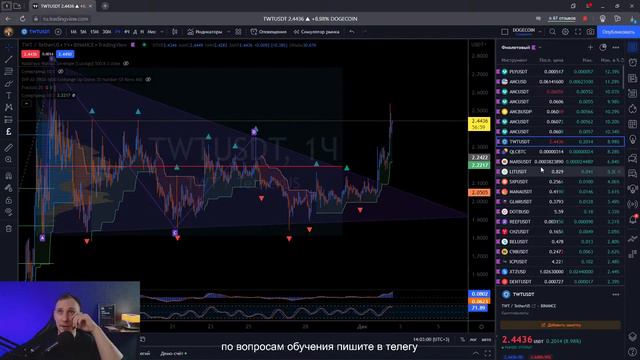This screenshot has height=360, width=640.
Task: Select the Text annotation tool
Action: [x=9, y=96]
